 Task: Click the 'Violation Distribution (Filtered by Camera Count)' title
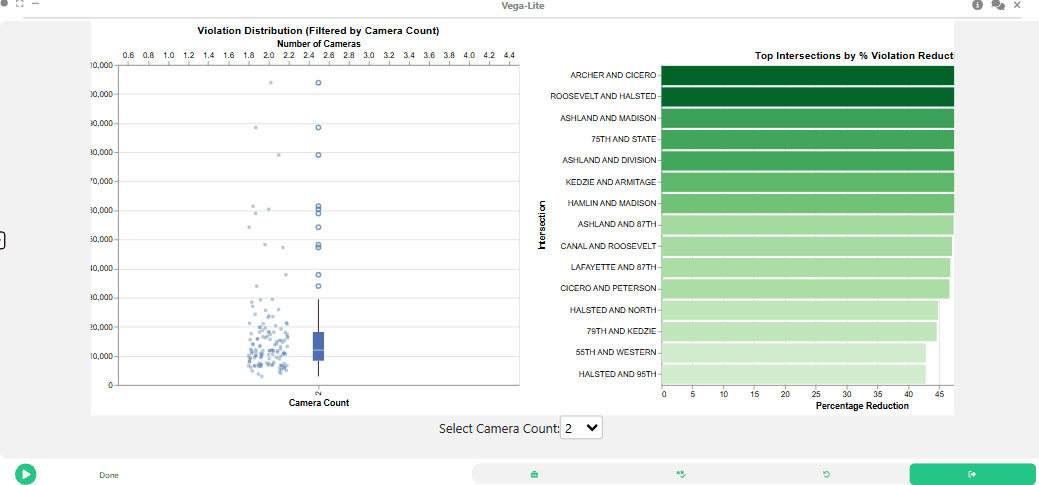pos(318,30)
